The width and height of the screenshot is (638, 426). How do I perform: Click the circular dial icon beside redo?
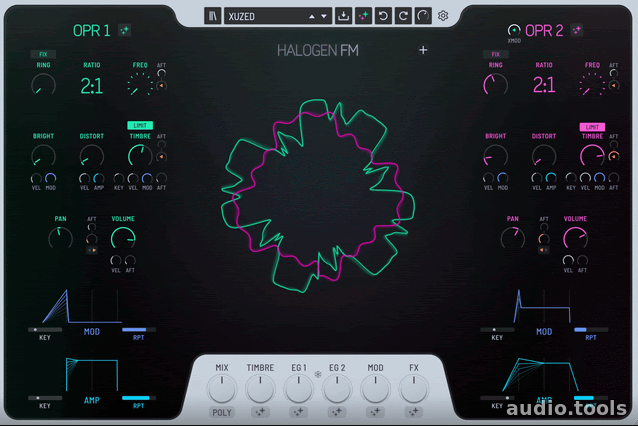click(423, 16)
